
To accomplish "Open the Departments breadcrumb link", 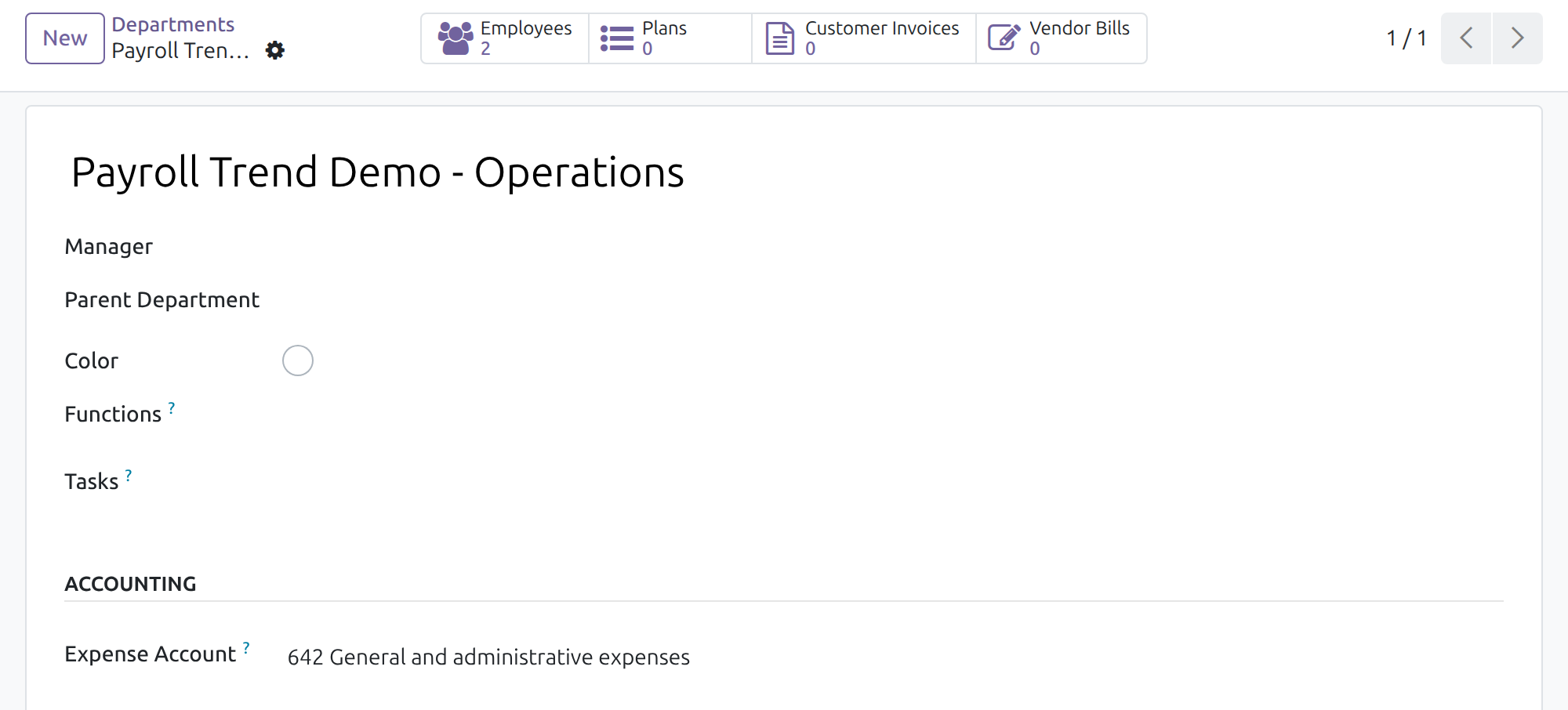I will pyautogui.click(x=172, y=24).
